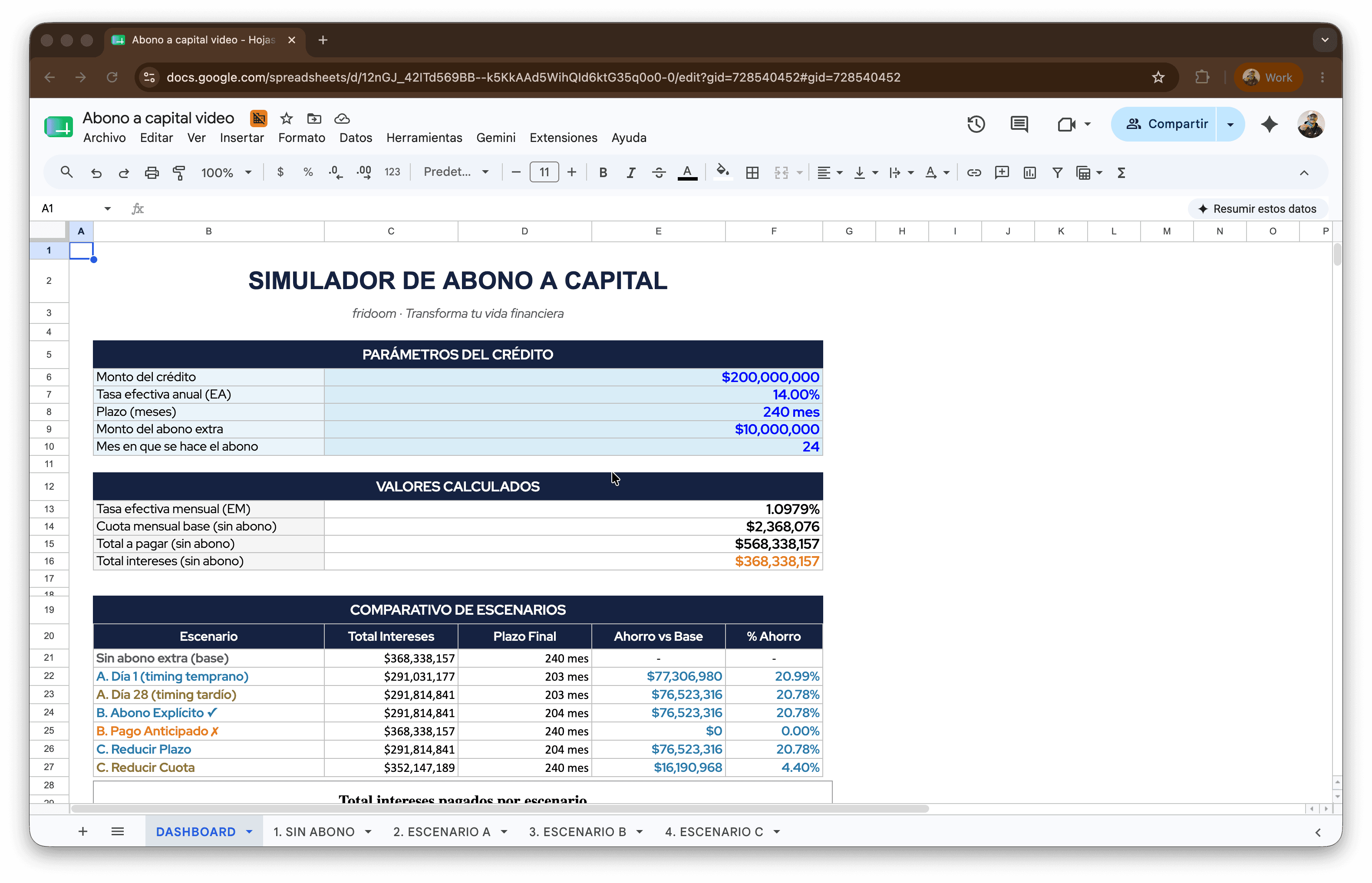Toggle bold formatting
The image size is (1372, 883).
[x=603, y=173]
